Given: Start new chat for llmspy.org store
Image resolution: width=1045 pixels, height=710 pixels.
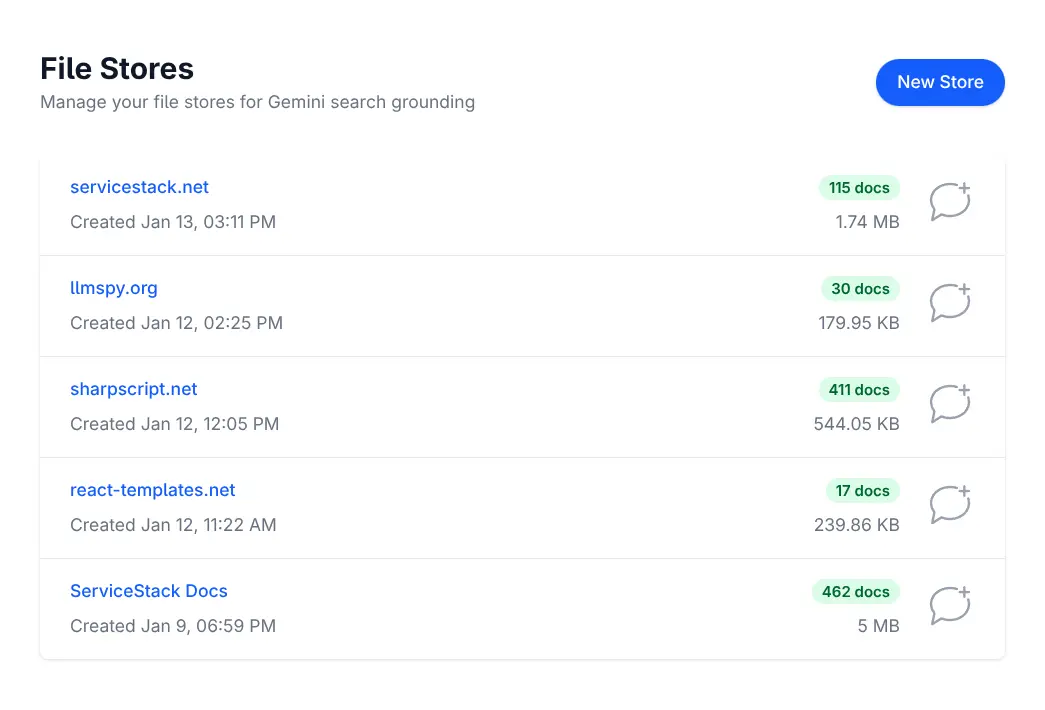Looking at the screenshot, I should pyautogui.click(x=950, y=302).
